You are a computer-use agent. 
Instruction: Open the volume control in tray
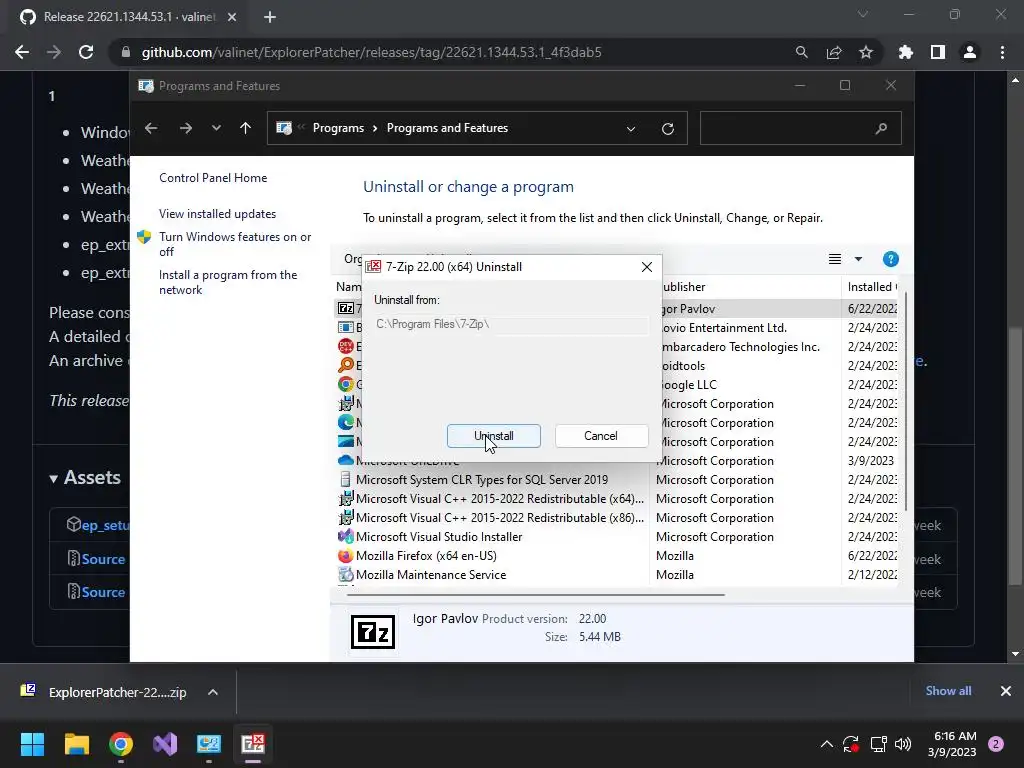[903, 744]
